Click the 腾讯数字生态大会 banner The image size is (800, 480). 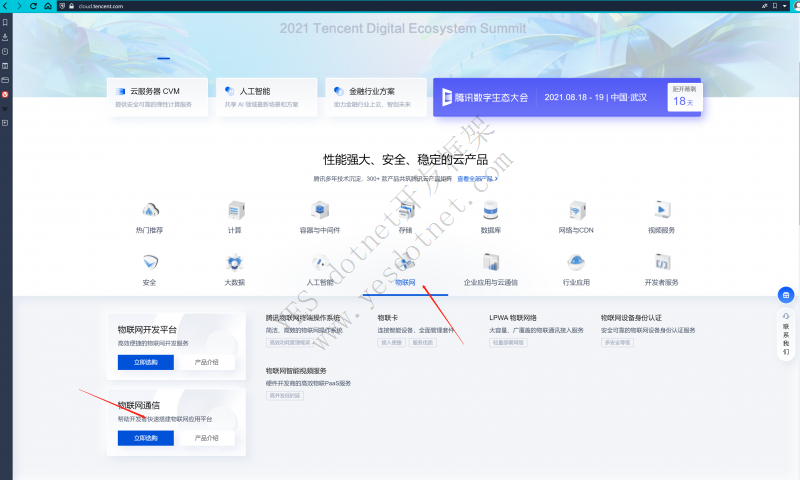(x=567, y=97)
